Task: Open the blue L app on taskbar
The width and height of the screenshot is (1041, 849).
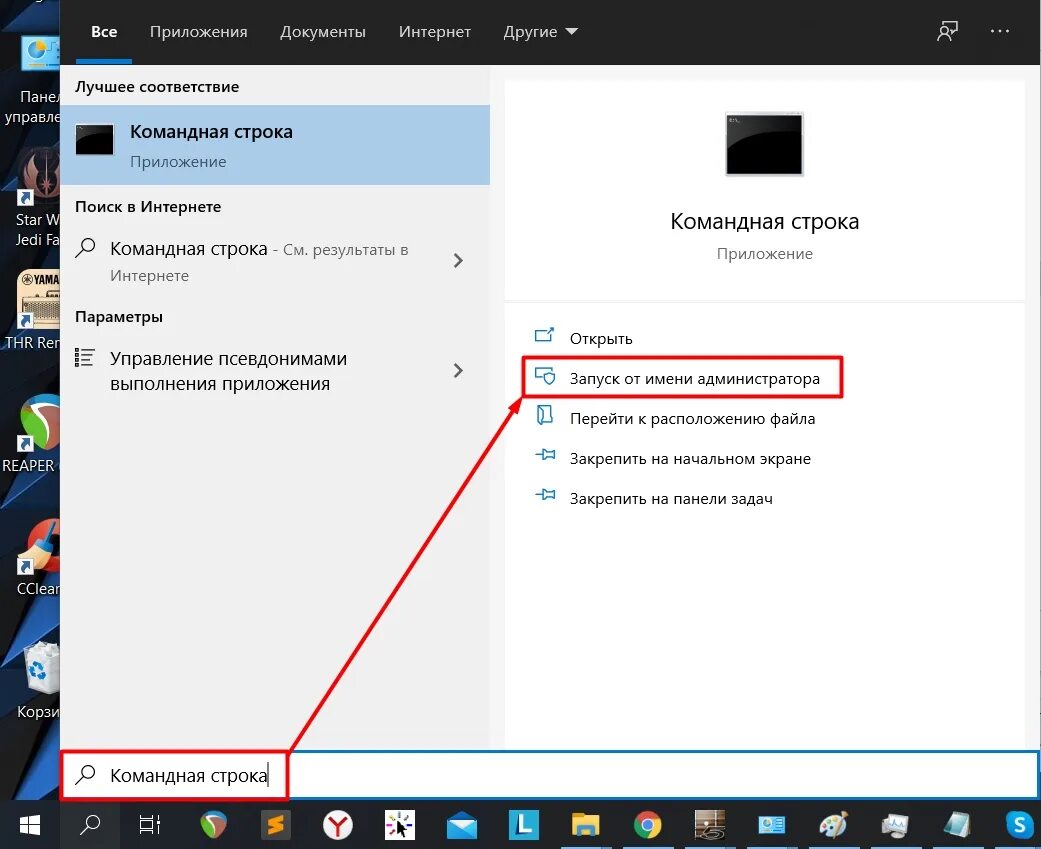Action: 524,825
